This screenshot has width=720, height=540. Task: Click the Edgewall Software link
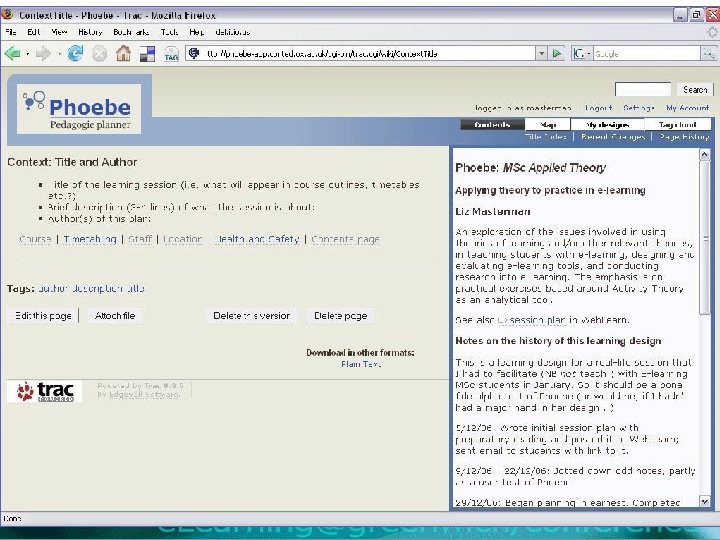(144, 394)
